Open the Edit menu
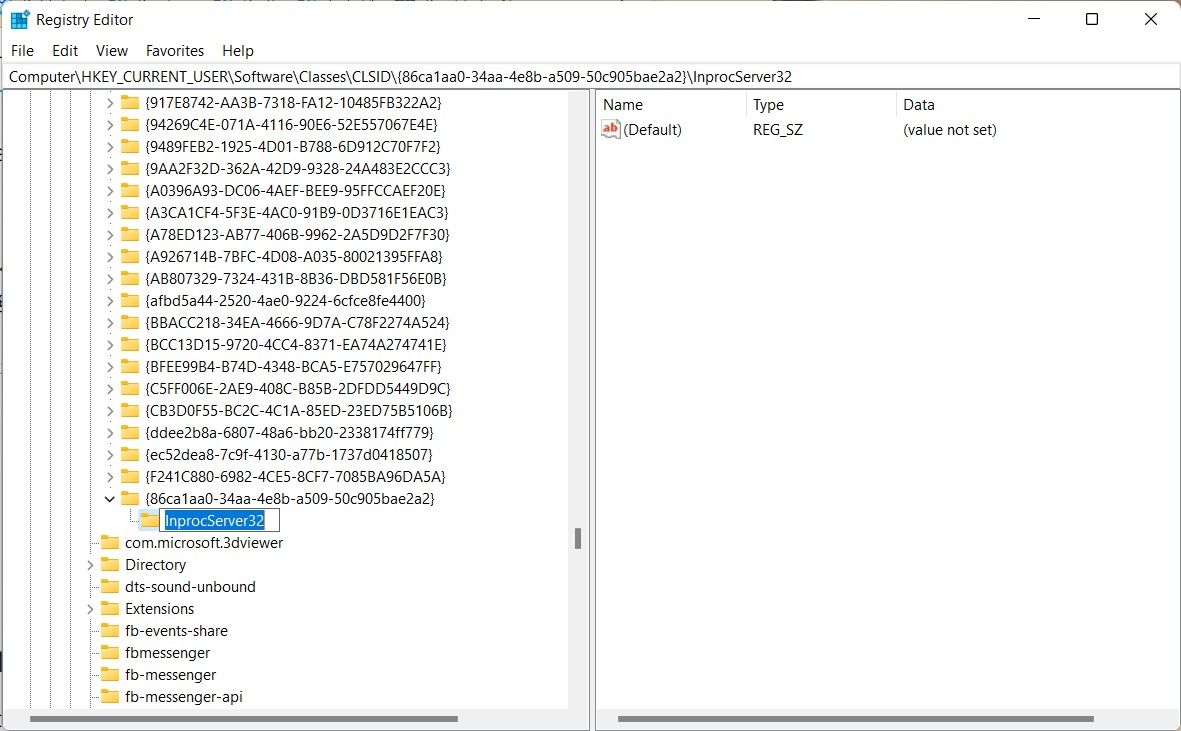The width and height of the screenshot is (1181, 731). 64,50
